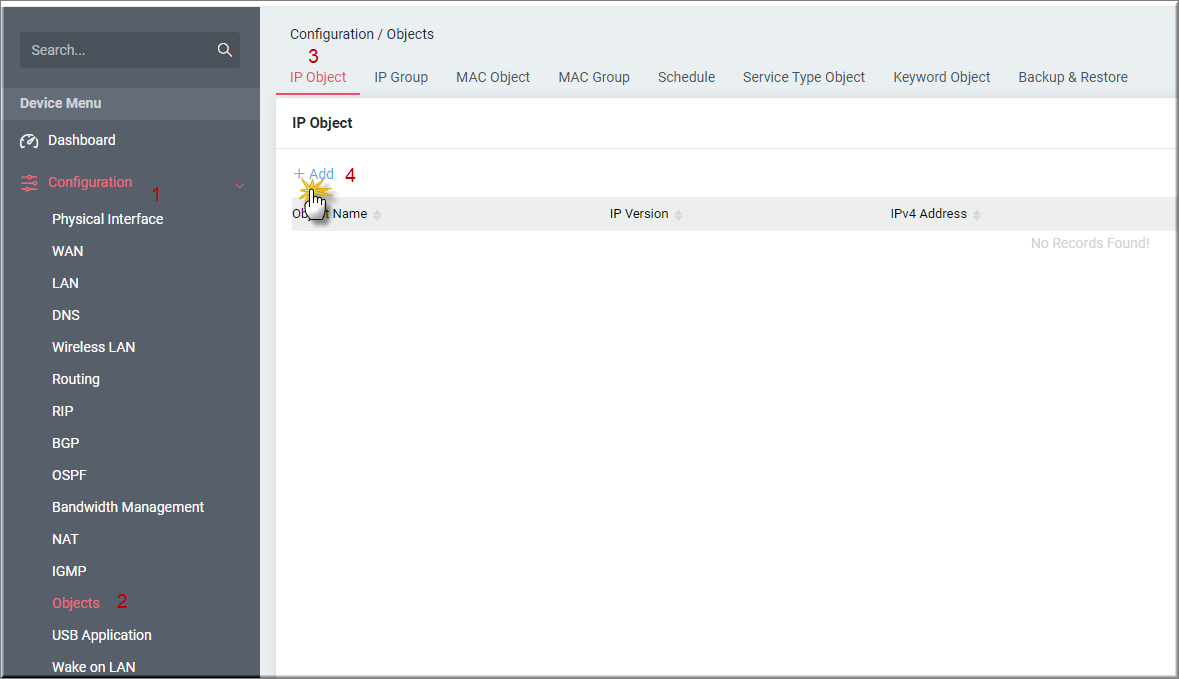1179x679 pixels.
Task: Click the Configuration sliders icon
Action: point(29,183)
